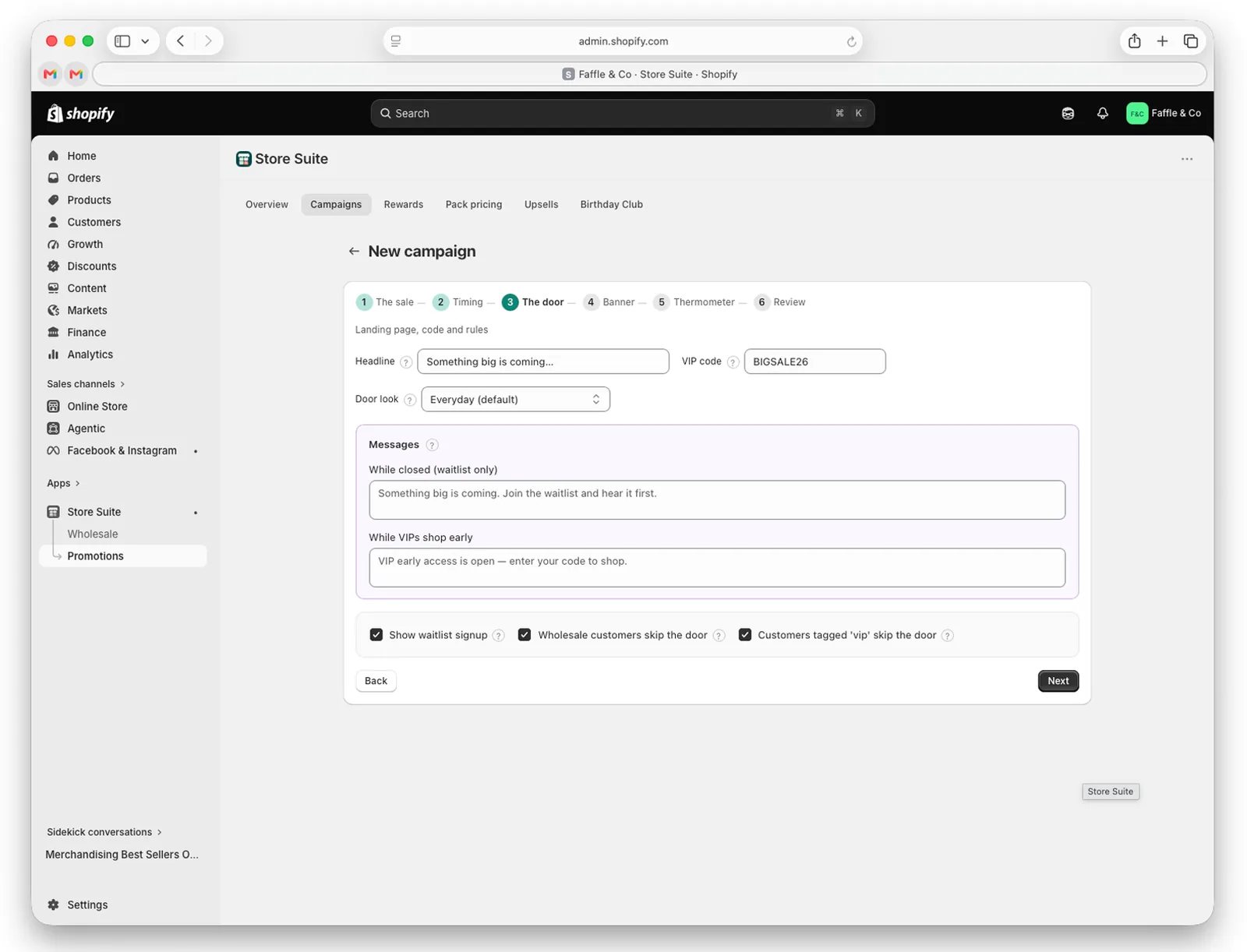Open the Sidekick icon beside the bell
1247x952 pixels.
(1068, 114)
